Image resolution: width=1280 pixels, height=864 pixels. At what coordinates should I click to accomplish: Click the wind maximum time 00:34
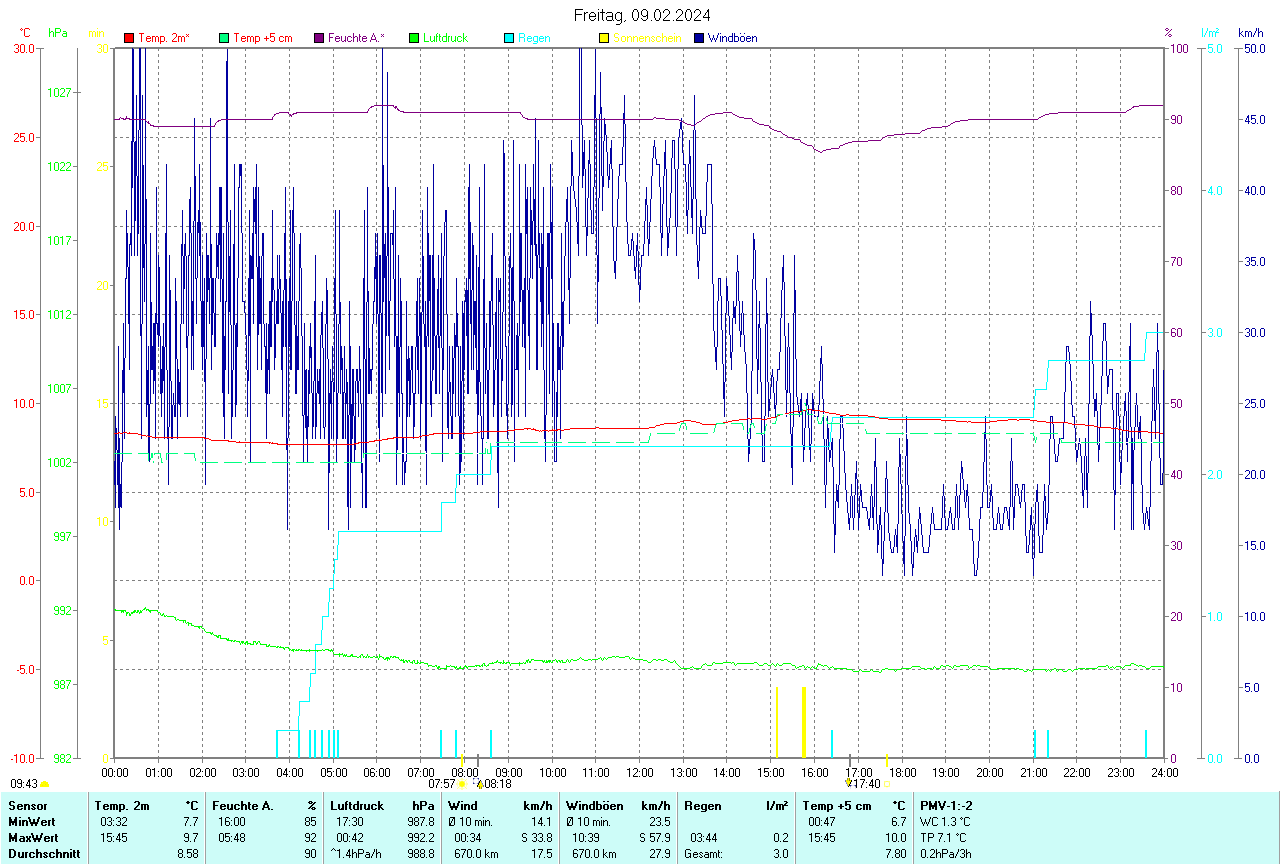coord(467,838)
